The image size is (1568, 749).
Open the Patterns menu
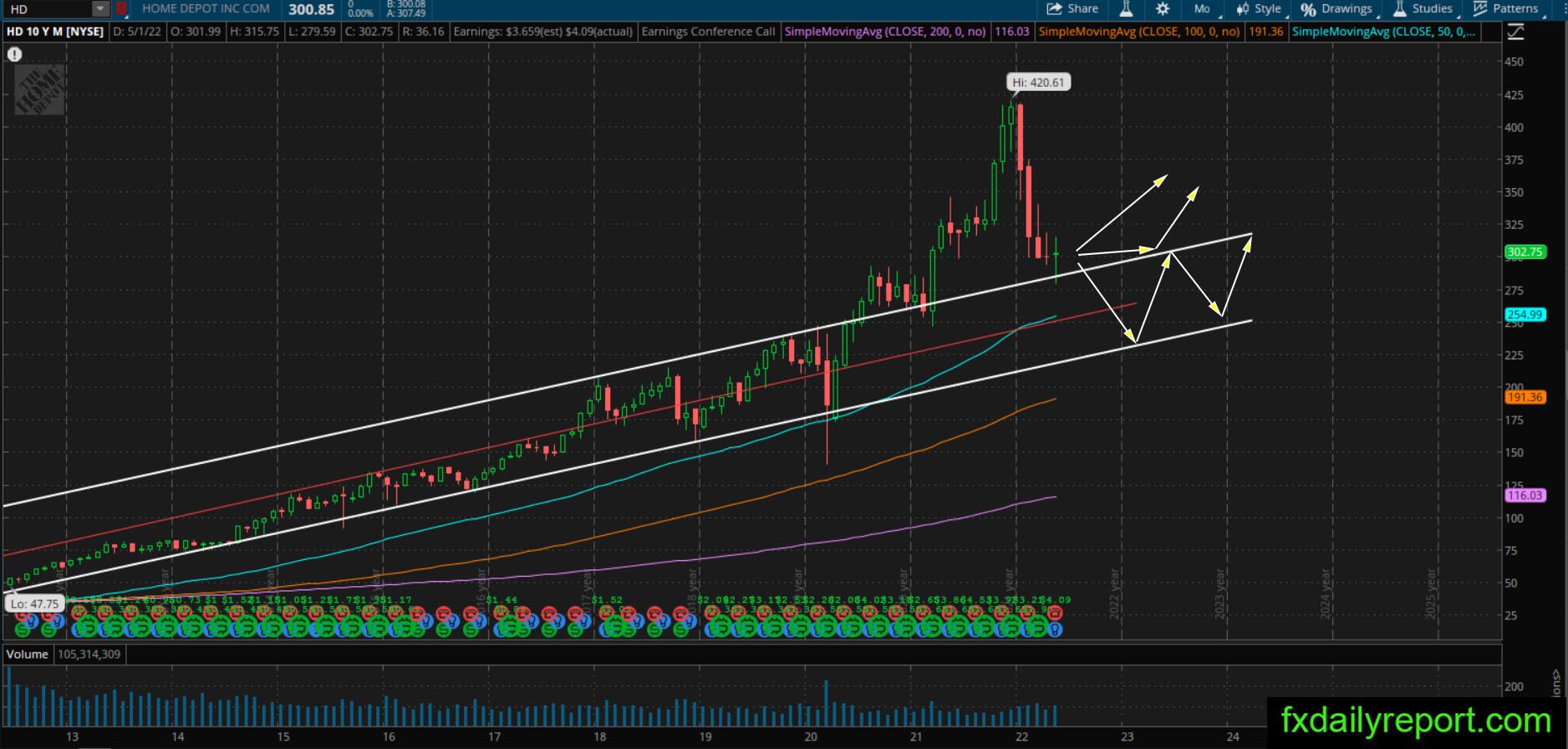(1507, 8)
